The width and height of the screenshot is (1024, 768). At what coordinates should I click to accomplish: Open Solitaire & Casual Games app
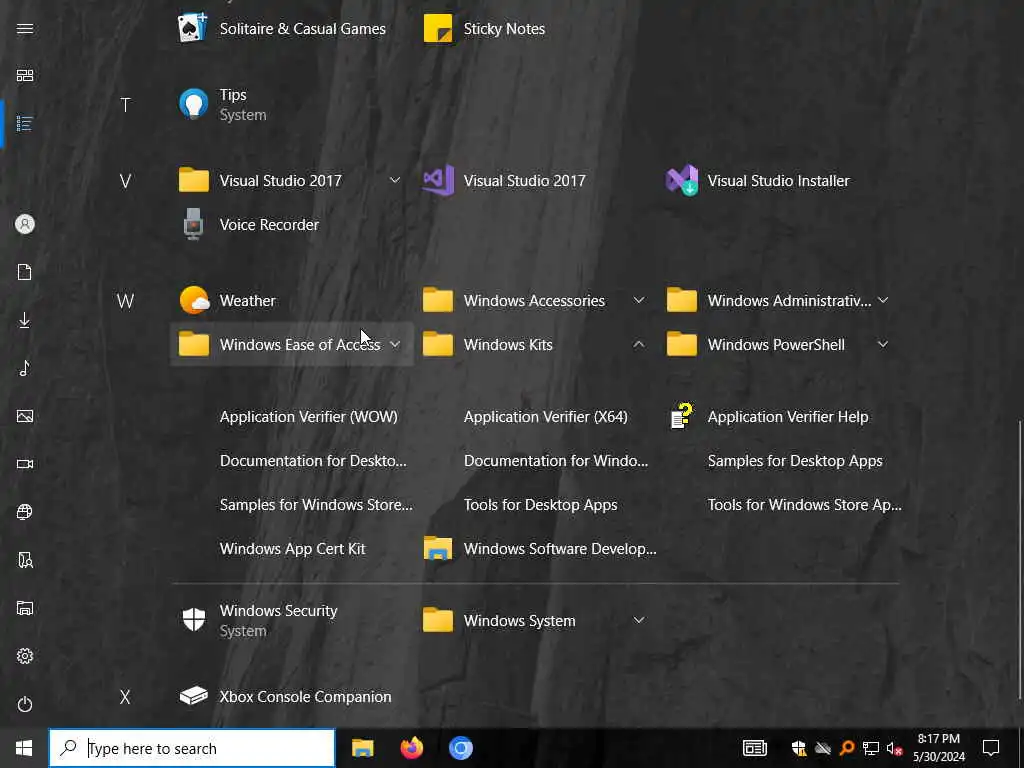[291, 29]
